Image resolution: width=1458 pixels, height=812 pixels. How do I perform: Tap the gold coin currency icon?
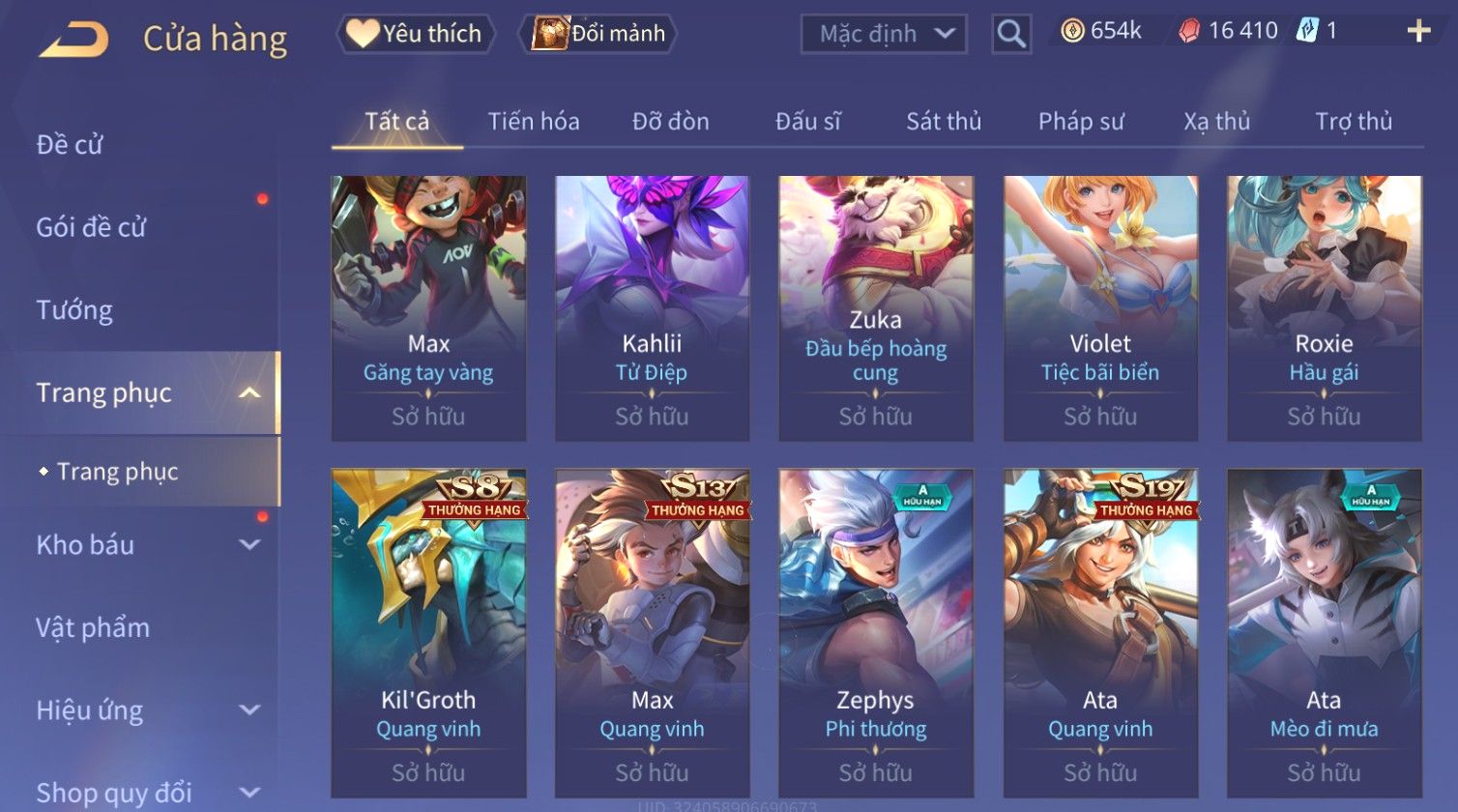pos(1072,32)
